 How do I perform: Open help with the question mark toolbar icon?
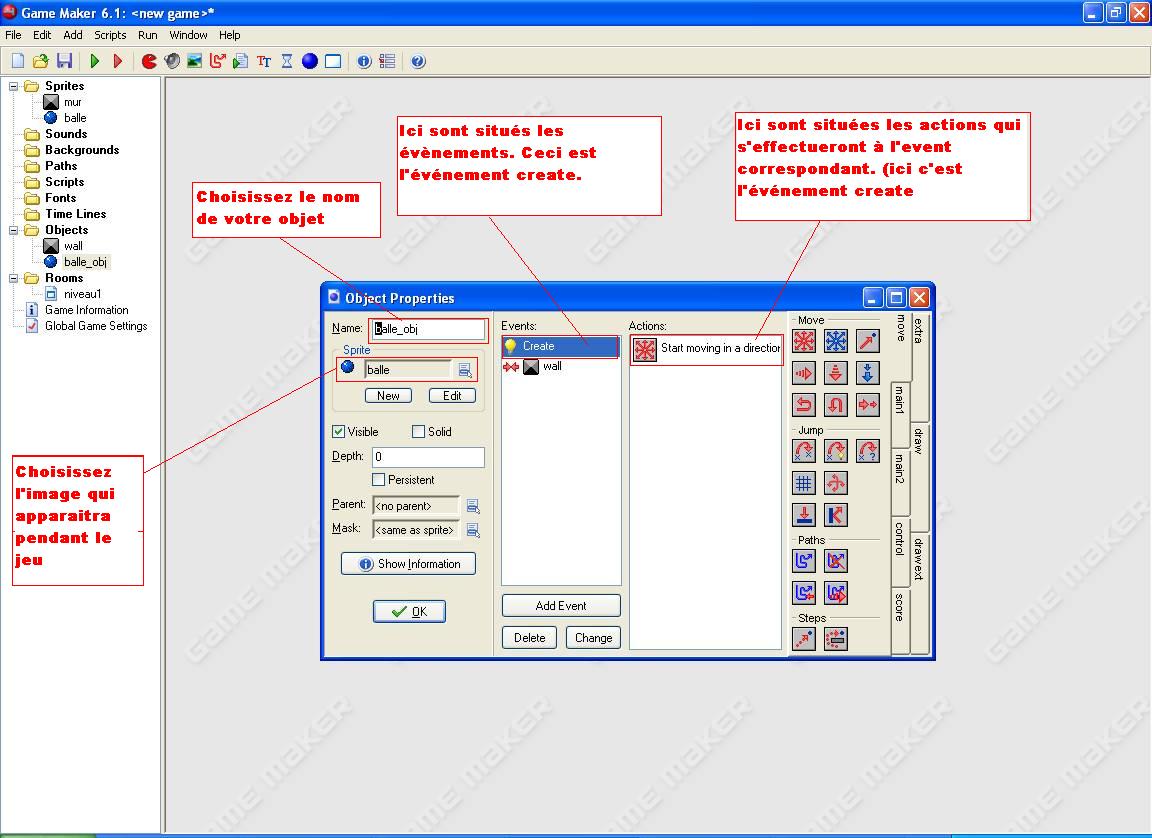tap(418, 62)
